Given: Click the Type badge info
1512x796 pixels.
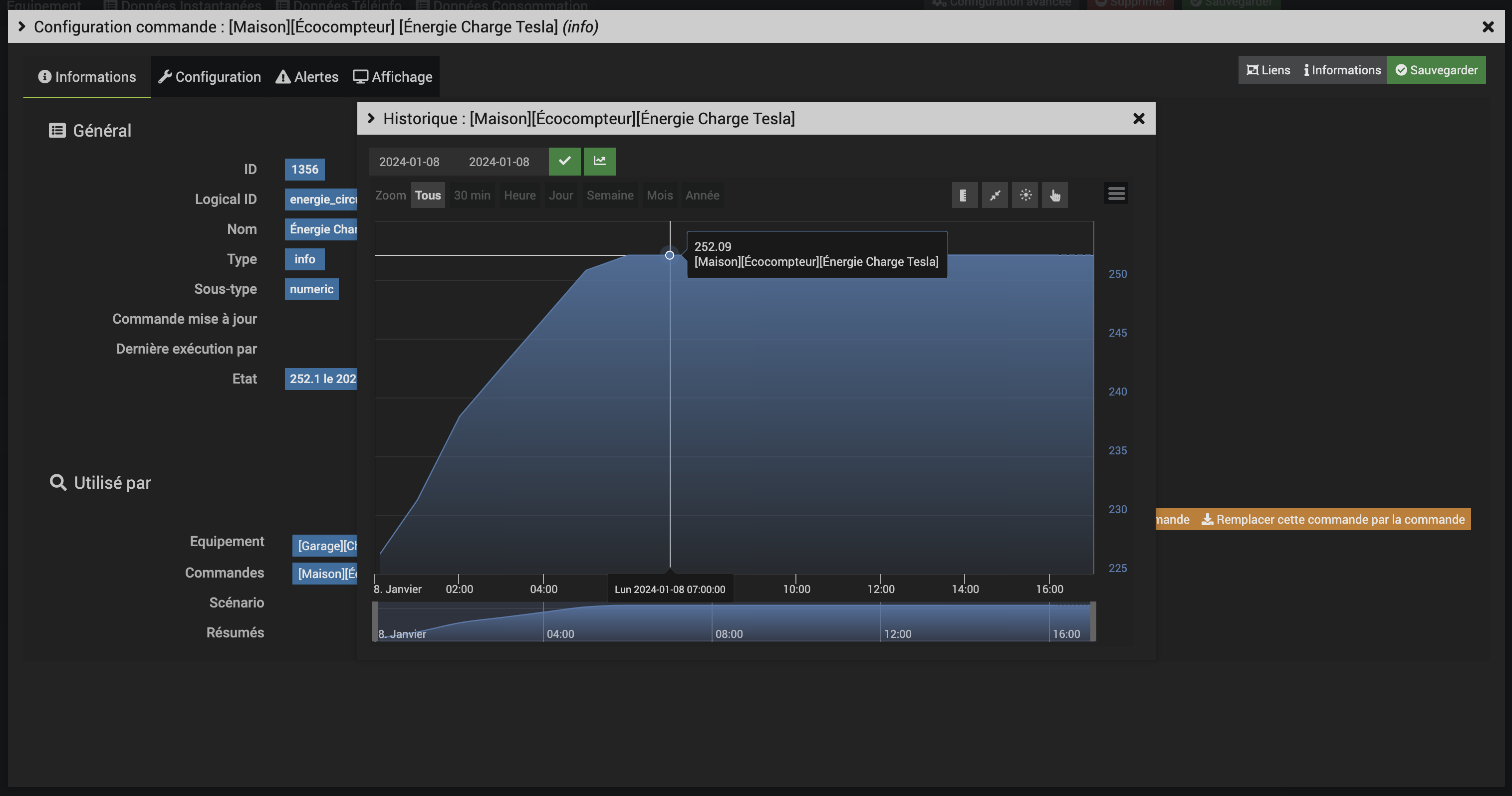Looking at the screenshot, I should pyautogui.click(x=304, y=259).
